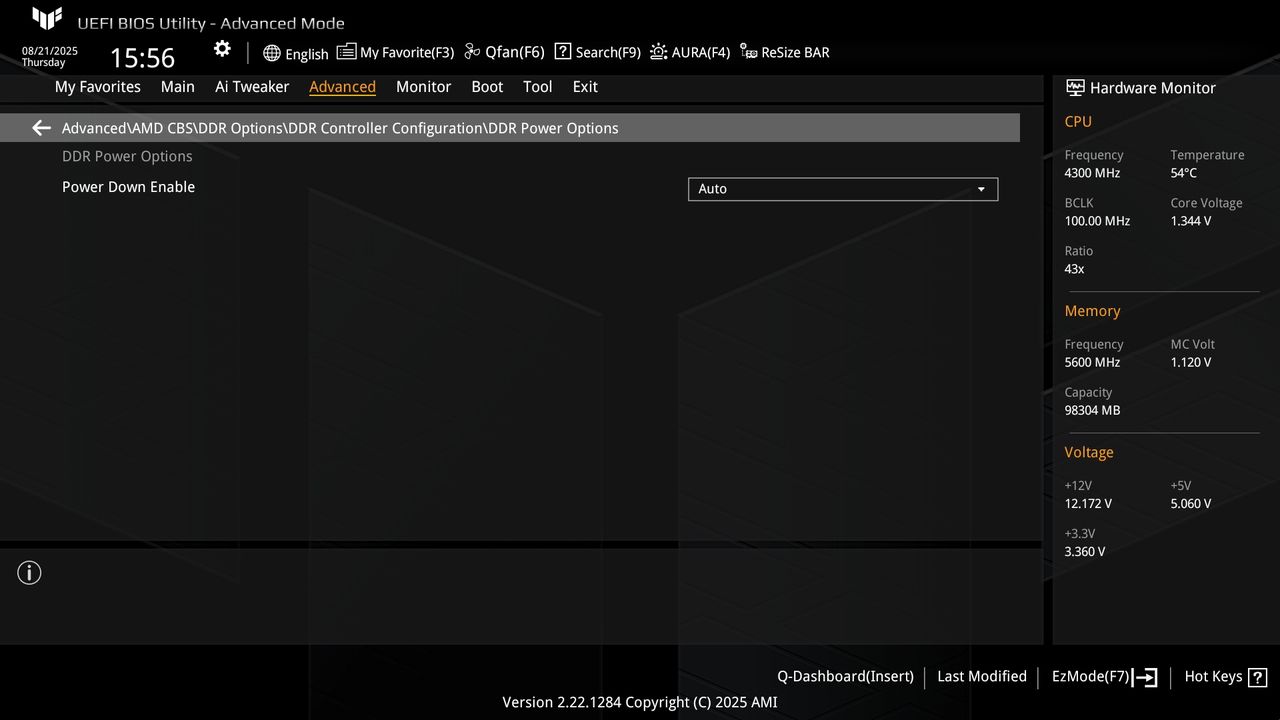Switch to the Boot tab
The height and width of the screenshot is (720, 1280).
[487, 87]
